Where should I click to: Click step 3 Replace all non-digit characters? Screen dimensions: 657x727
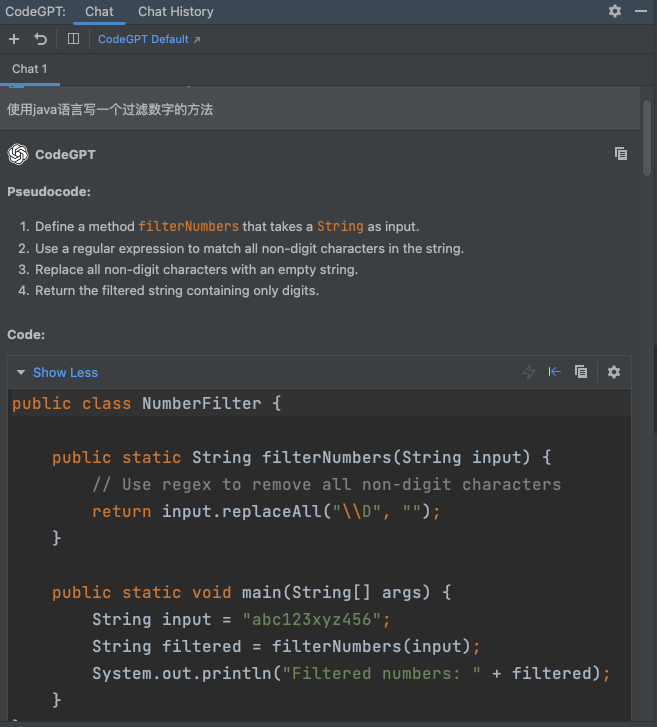(197, 269)
